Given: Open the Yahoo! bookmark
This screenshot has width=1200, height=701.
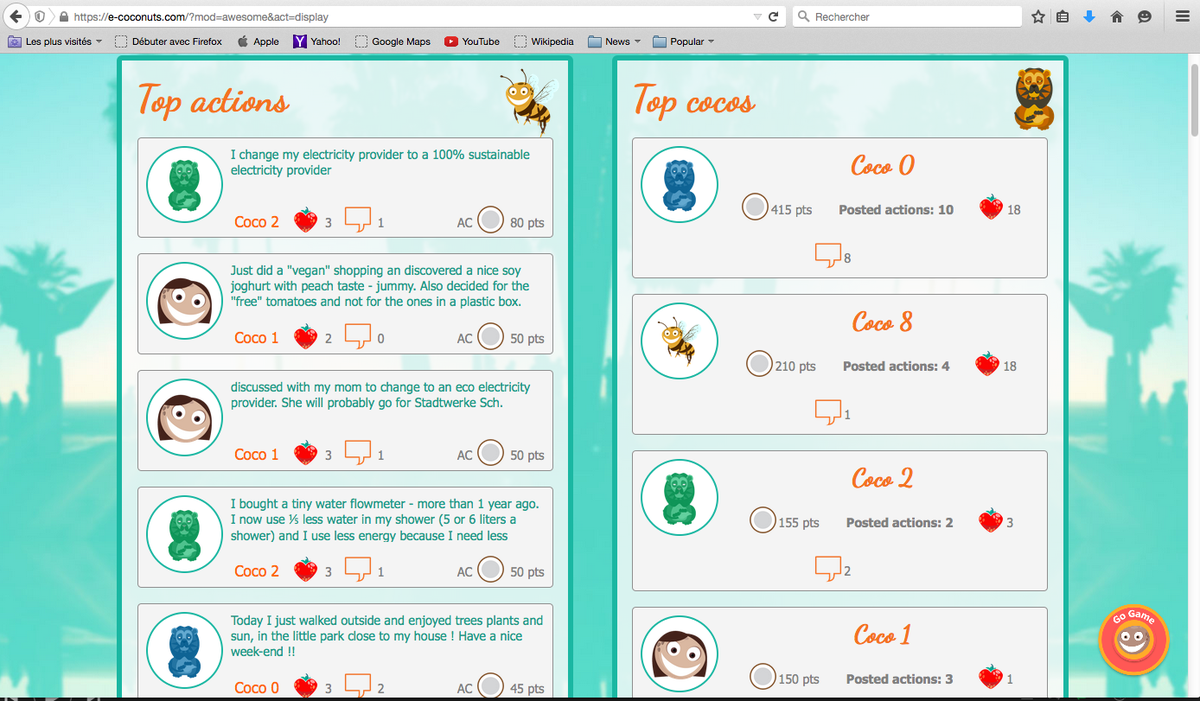Looking at the screenshot, I should click(x=317, y=41).
